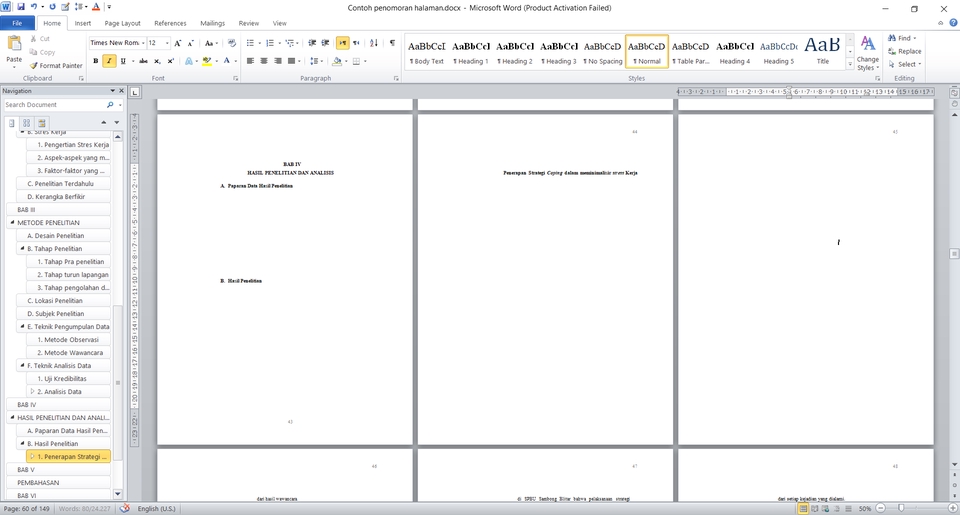The width and height of the screenshot is (960, 515).
Task: Browse pages tab in Navigation pane
Action: (26, 123)
